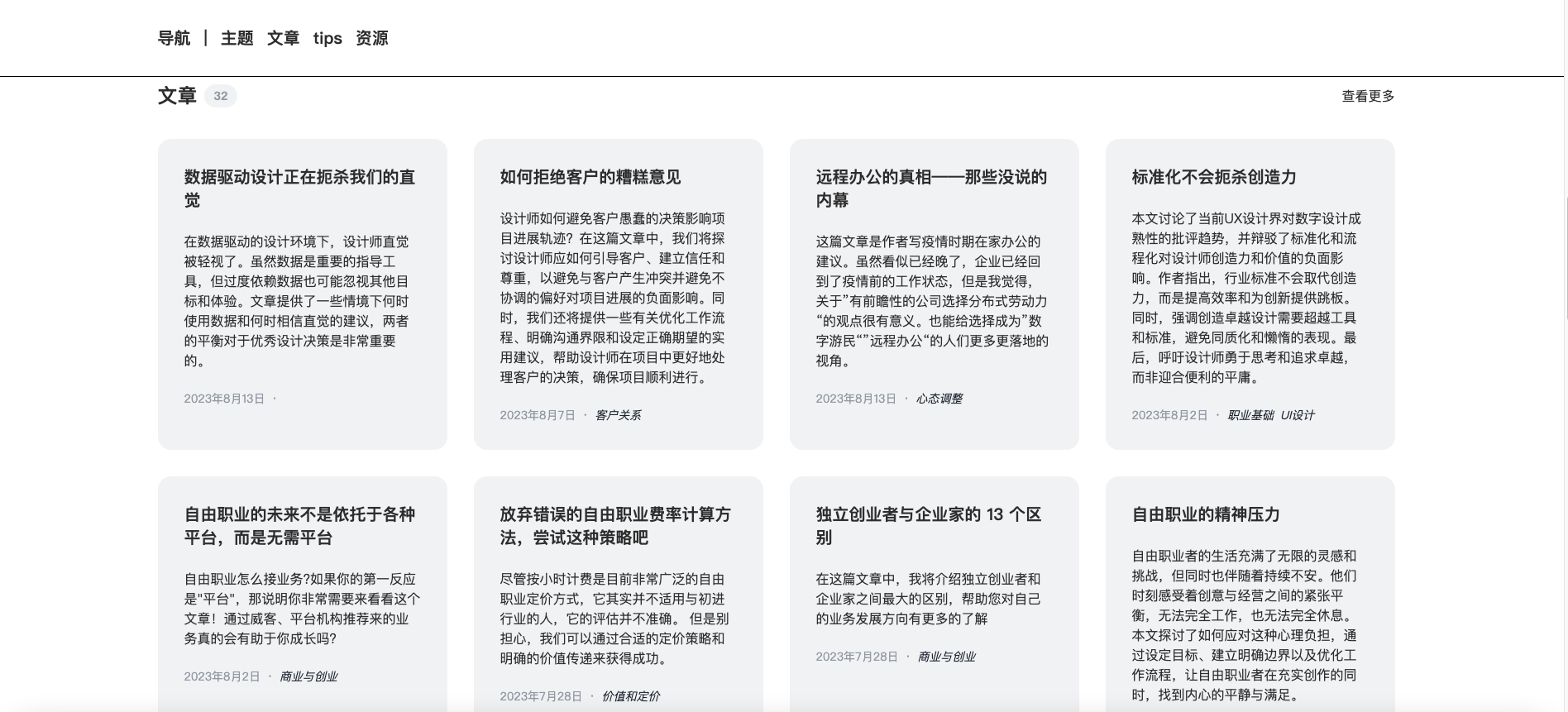This screenshot has width=1568, height=712.
Task: Select the 客户关系 tag
Action: pyautogui.click(x=618, y=415)
